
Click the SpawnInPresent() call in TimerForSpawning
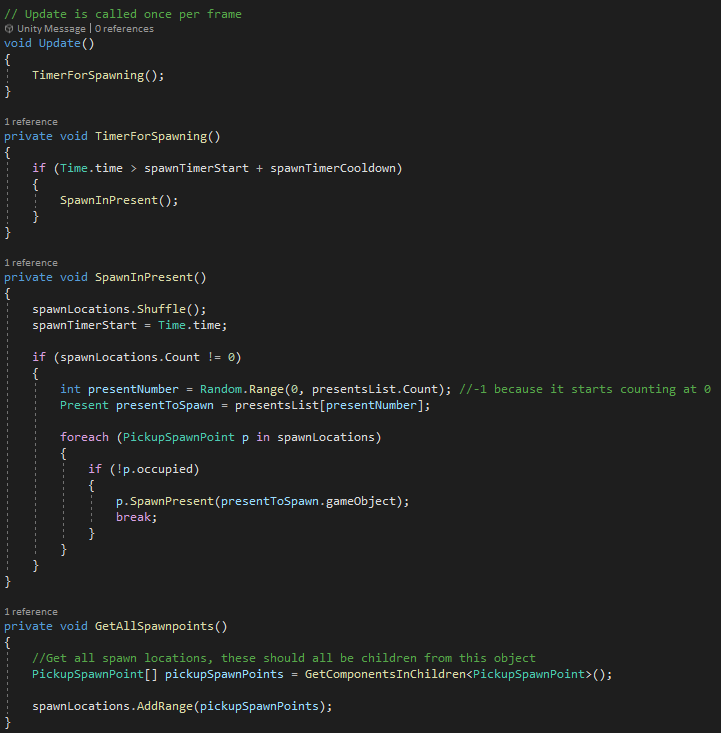119,201
